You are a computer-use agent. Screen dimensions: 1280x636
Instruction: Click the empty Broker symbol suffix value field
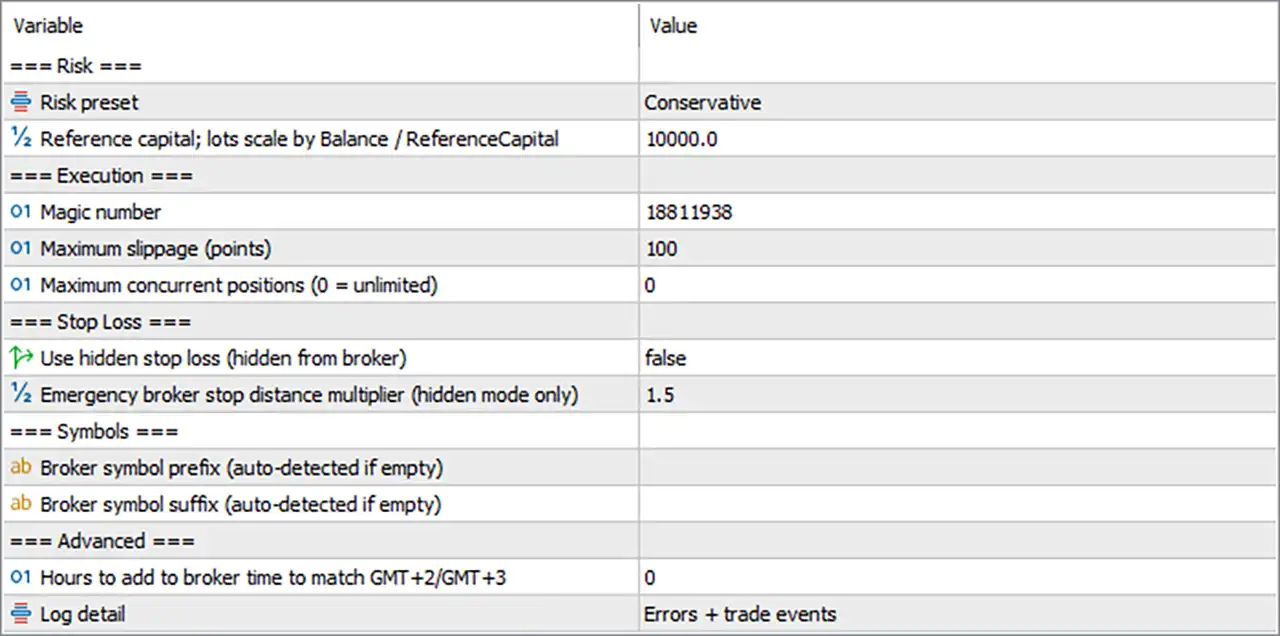pos(958,504)
